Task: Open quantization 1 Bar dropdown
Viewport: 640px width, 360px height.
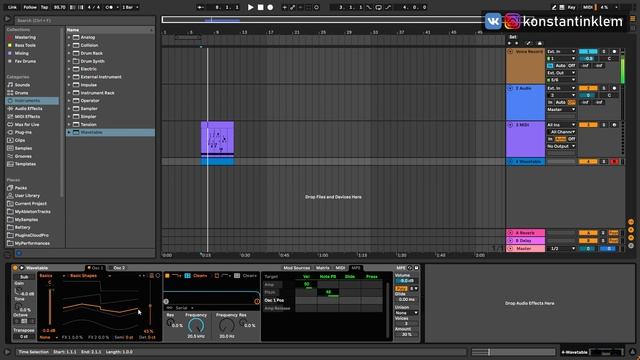Action: [130, 7]
